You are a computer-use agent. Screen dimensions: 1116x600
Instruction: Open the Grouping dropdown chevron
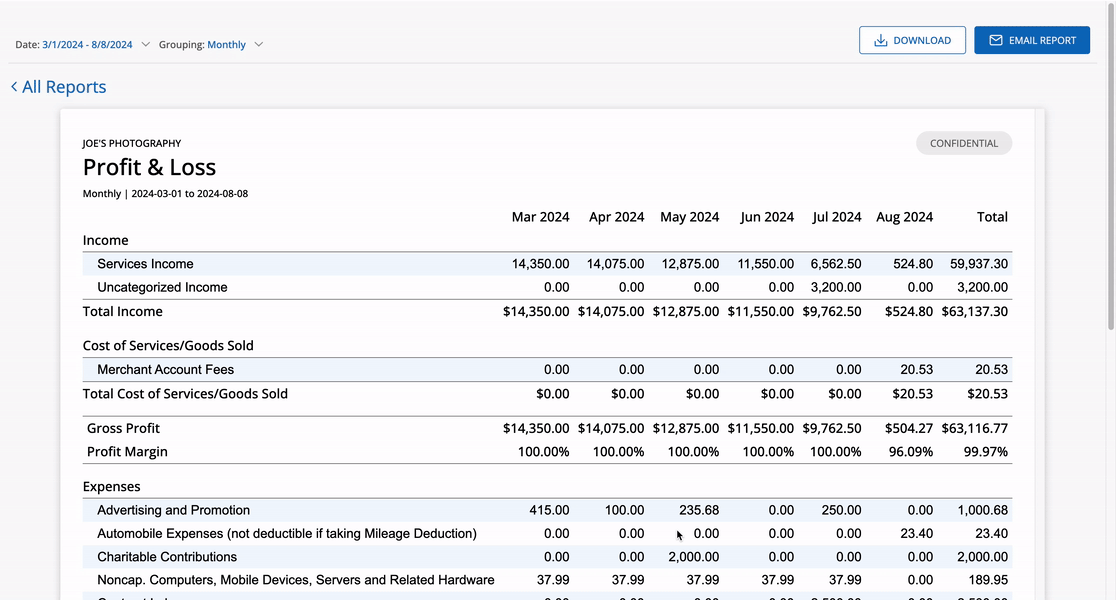coord(258,44)
